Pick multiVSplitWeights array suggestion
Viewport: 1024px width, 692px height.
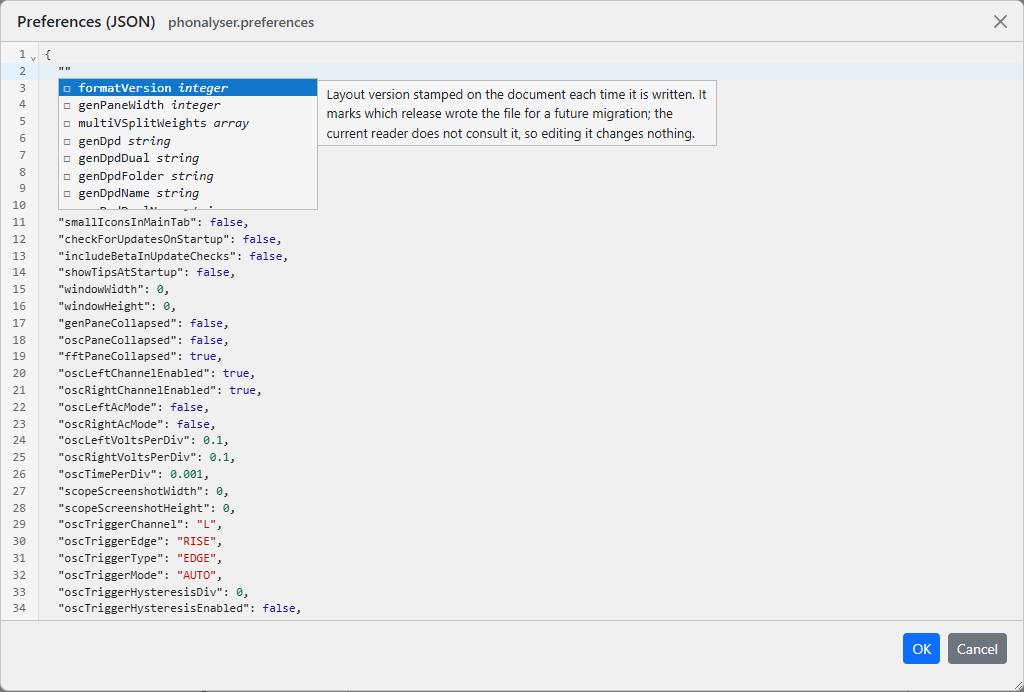(x=188, y=123)
